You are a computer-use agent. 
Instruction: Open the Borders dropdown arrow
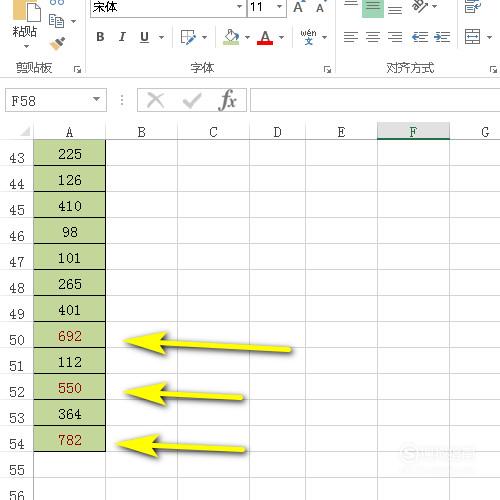pyautogui.click(x=204, y=37)
